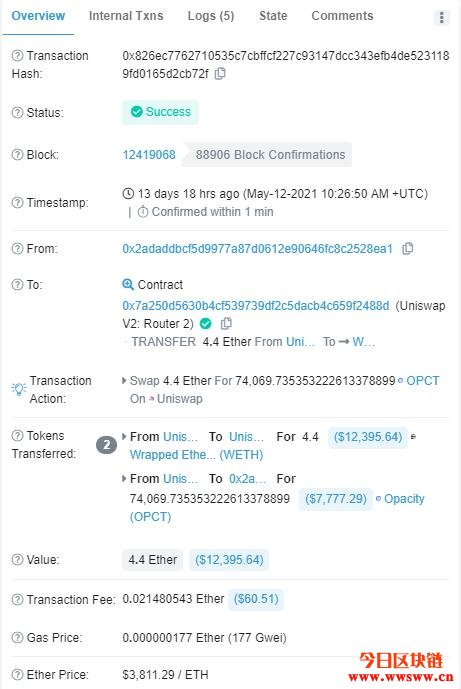Image resolution: width=461 pixels, height=689 pixels.
Task: Click the help icon next to Block
Action: click(17, 155)
